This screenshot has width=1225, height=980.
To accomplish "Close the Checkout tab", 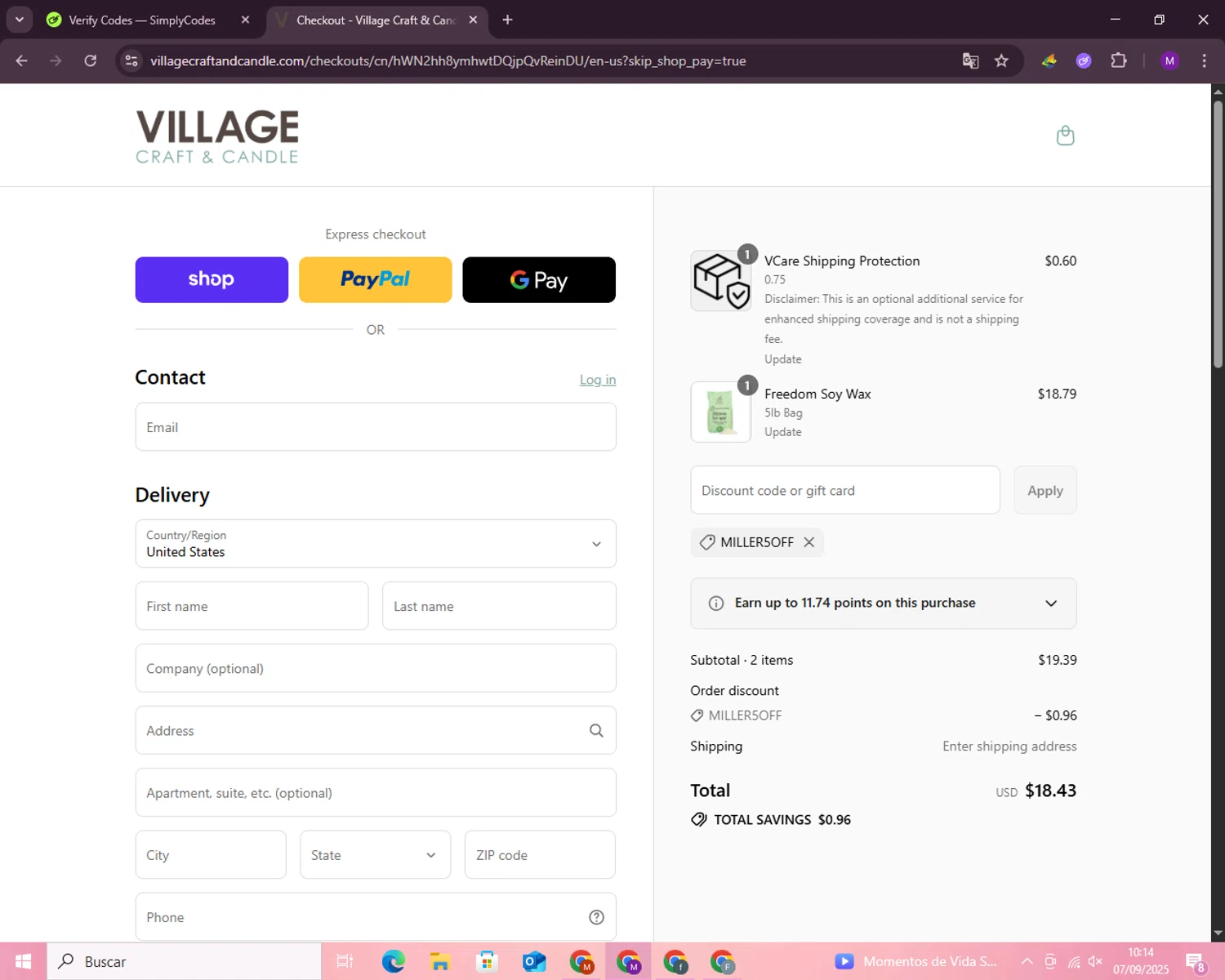I will coord(473,20).
